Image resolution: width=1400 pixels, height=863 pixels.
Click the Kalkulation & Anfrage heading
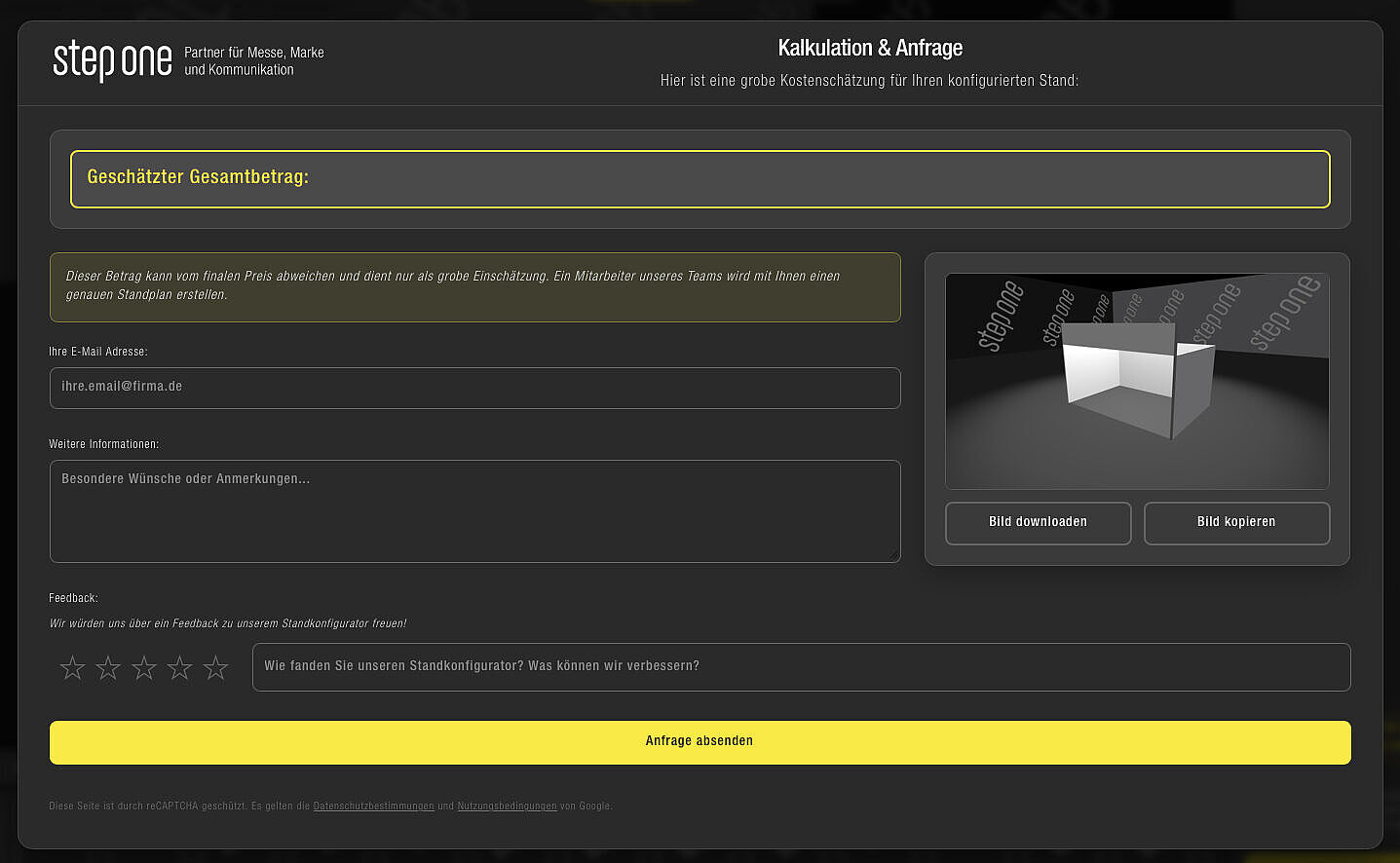(x=870, y=48)
